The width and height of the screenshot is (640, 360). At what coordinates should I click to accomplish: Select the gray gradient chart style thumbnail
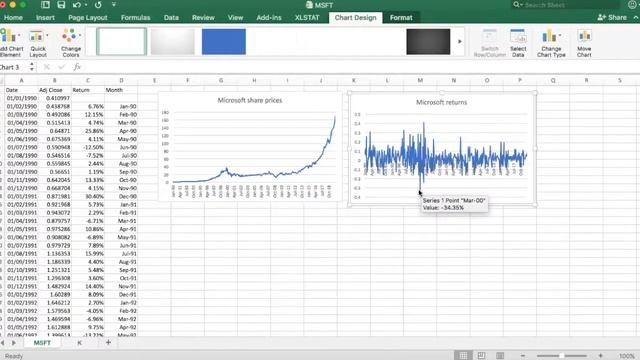[173, 41]
